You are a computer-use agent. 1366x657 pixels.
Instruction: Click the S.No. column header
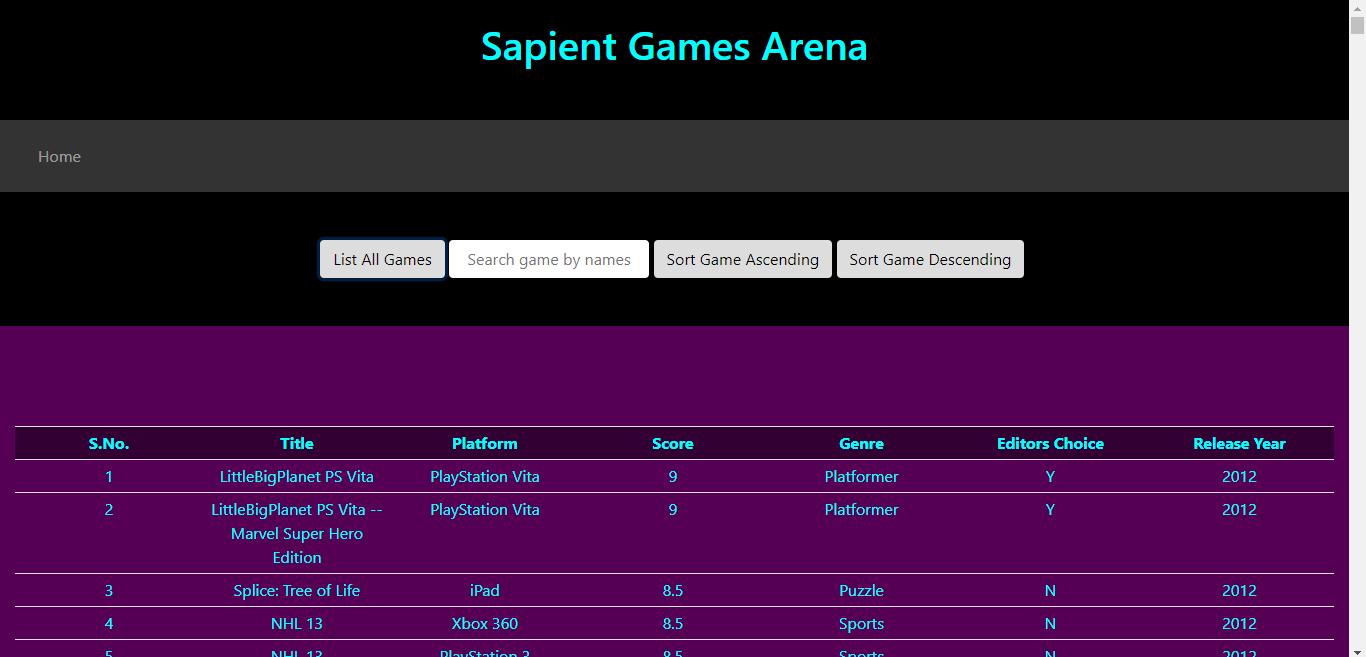coord(109,443)
